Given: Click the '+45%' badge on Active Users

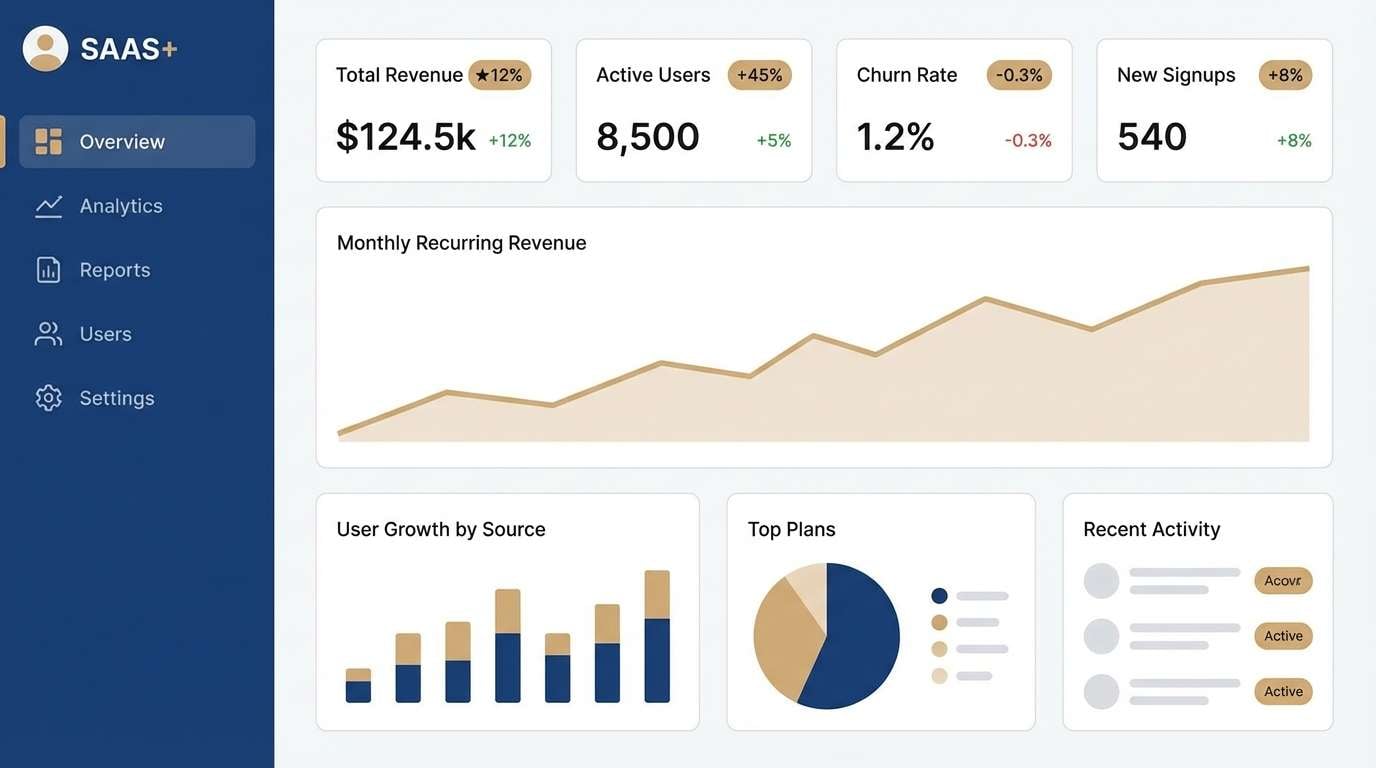Looking at the screenshot, I should [x=759, y=74].
